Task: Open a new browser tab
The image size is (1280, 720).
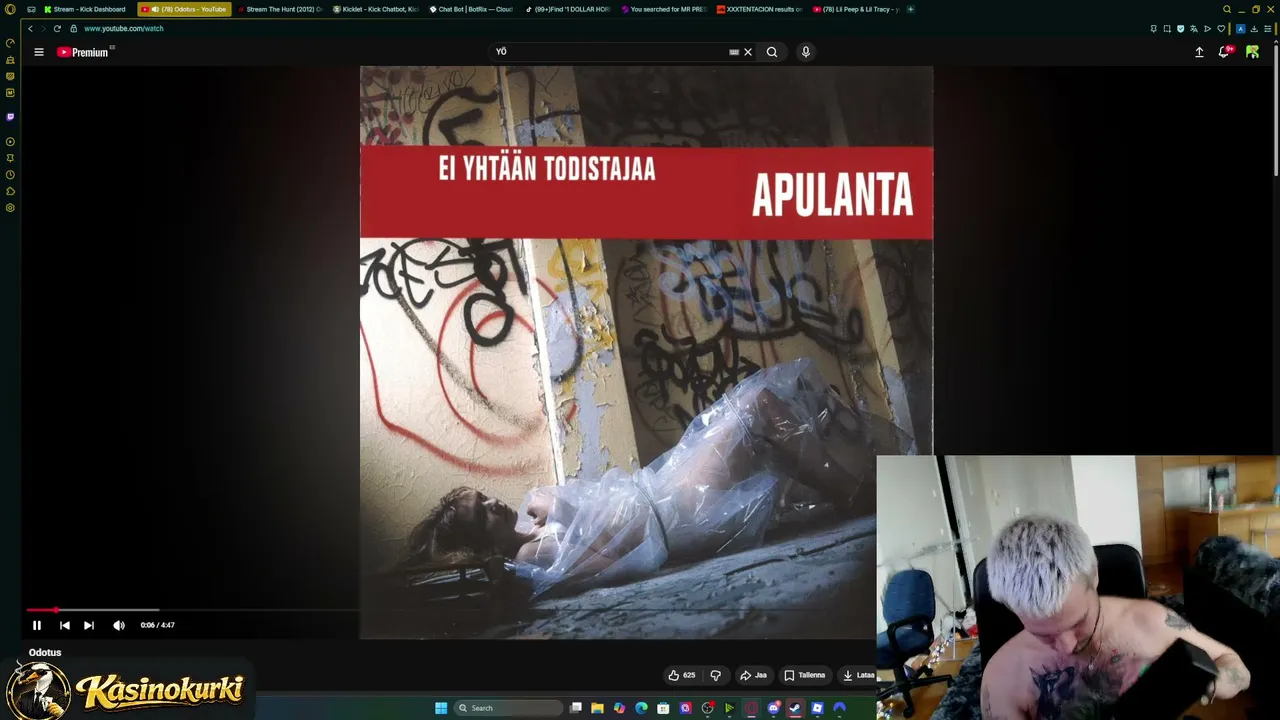Action: pos(910,9)
